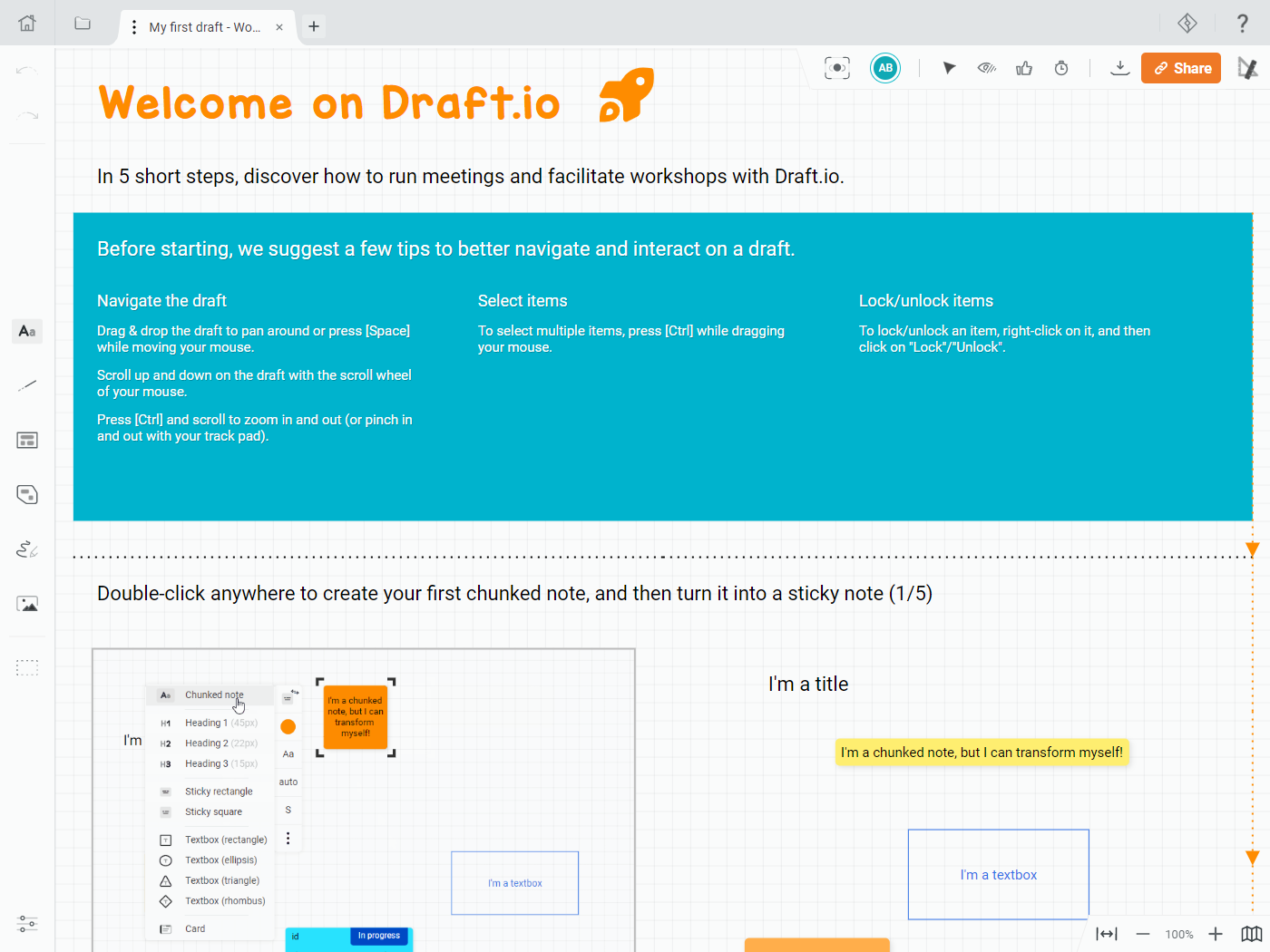The width and height of the screenshot is (1270, 952).
Task: Open the help question mark
Action: point(1243,24)
